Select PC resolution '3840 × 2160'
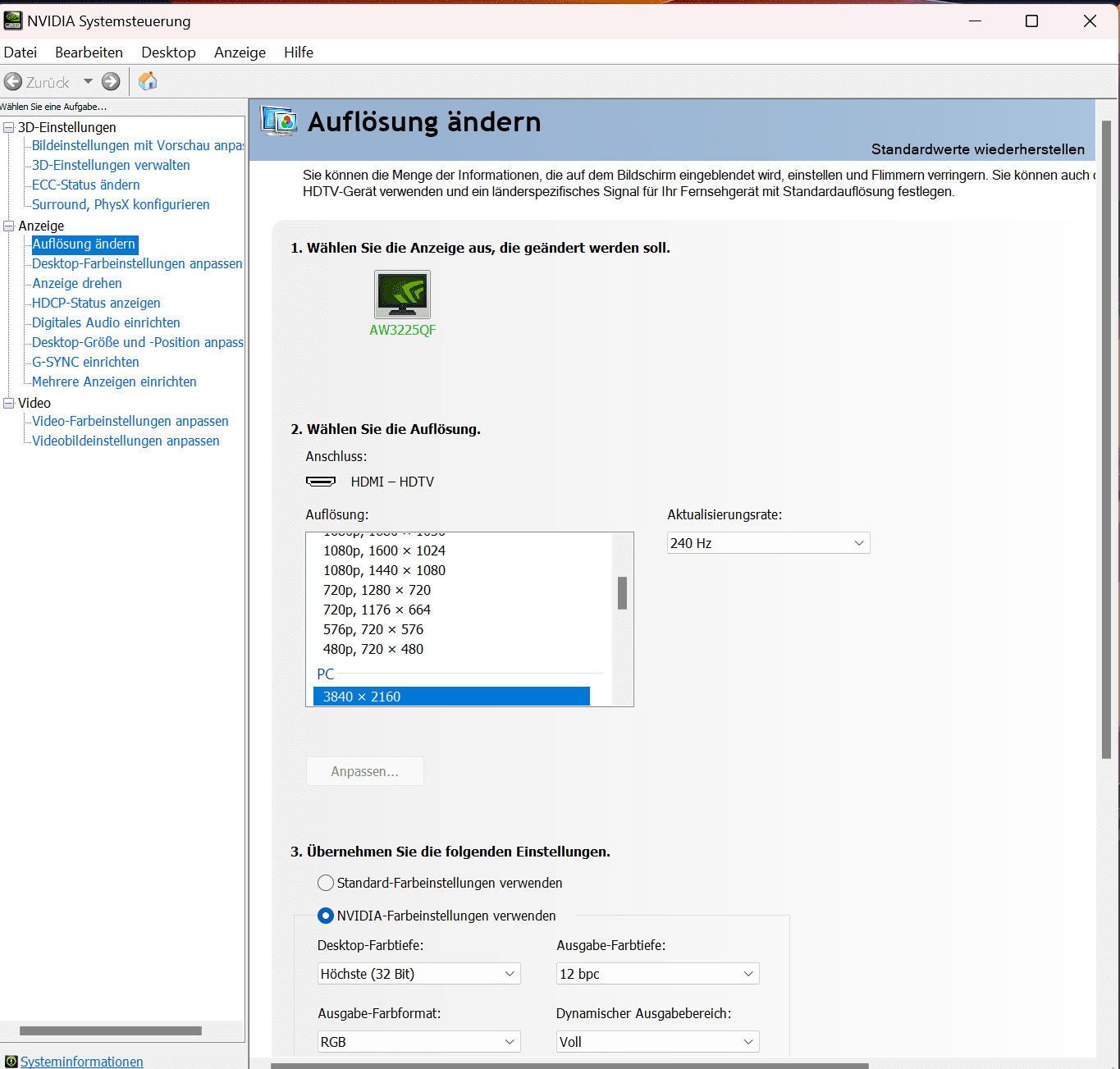The image size is (1120, 1069). point(451,697)
